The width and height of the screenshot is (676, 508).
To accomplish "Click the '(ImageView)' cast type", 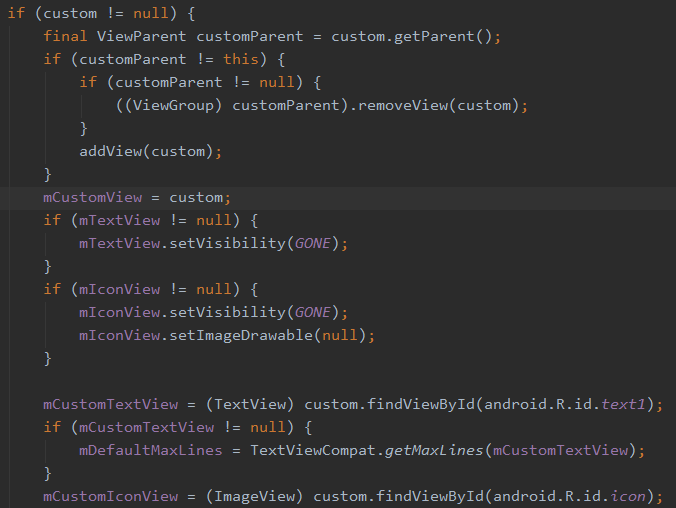I will point(254,496).
